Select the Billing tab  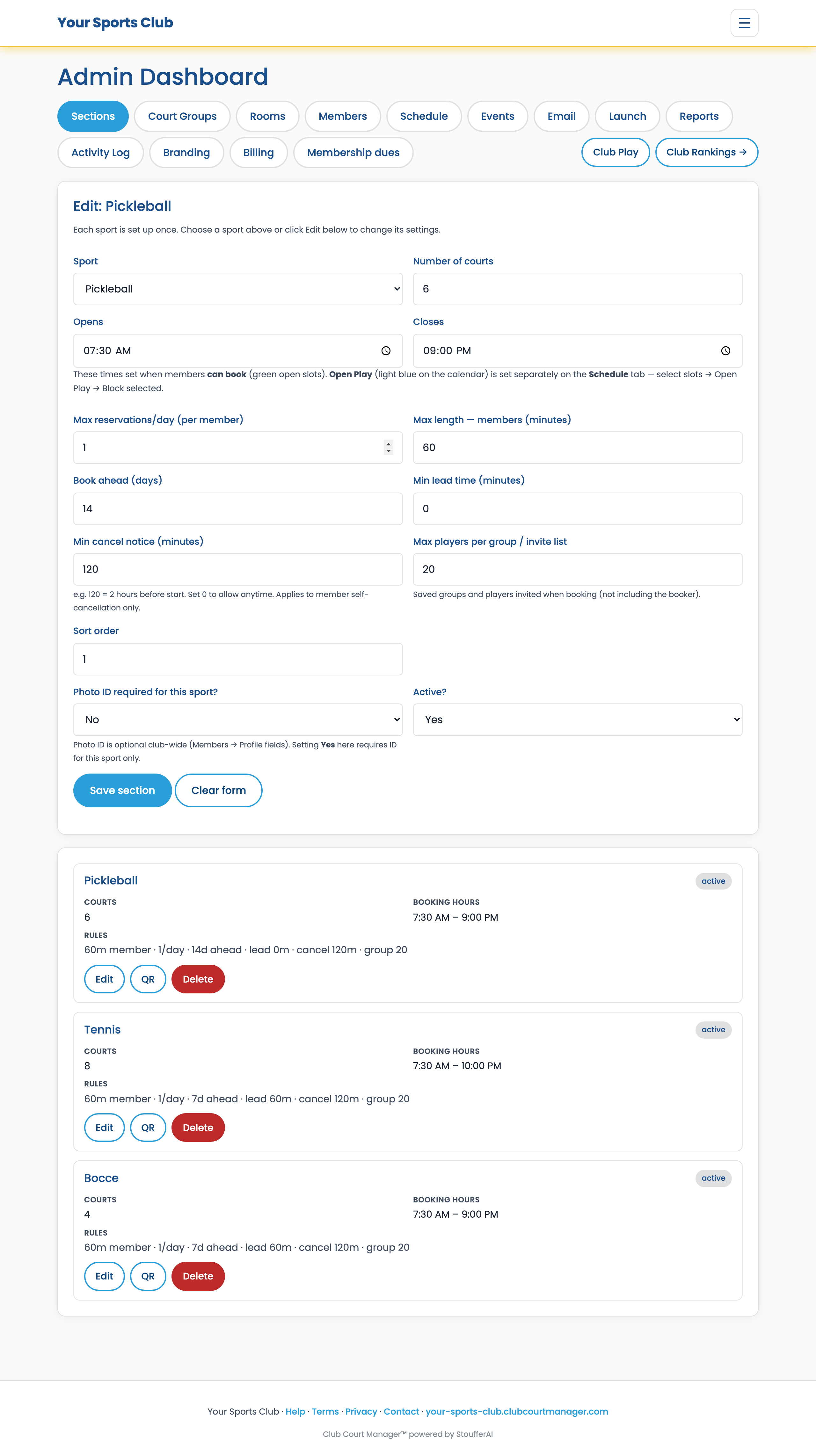click(259, 153)
